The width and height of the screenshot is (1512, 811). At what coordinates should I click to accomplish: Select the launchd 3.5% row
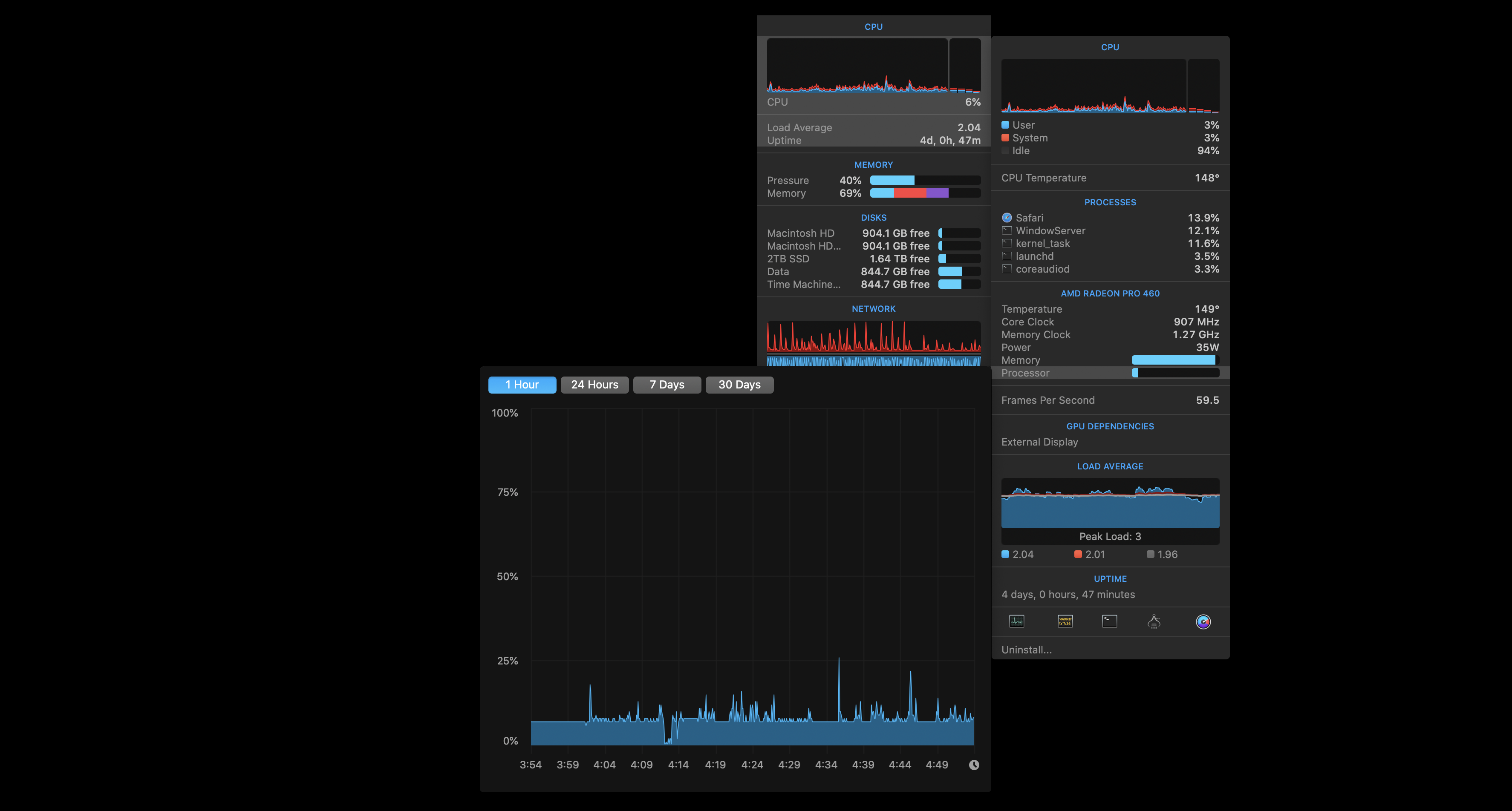1110,256
